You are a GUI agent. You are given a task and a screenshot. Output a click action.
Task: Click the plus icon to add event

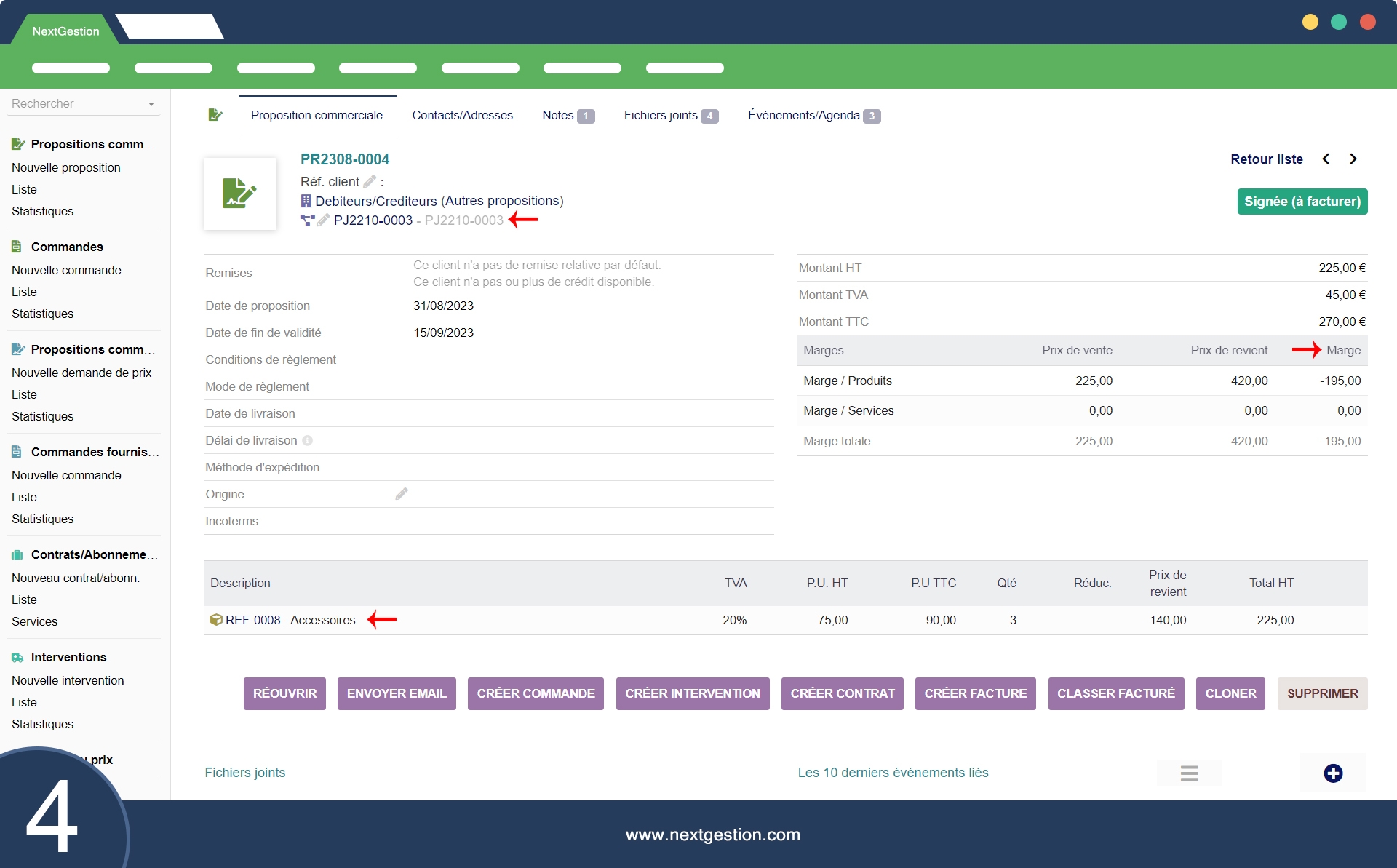(1332, 773)
